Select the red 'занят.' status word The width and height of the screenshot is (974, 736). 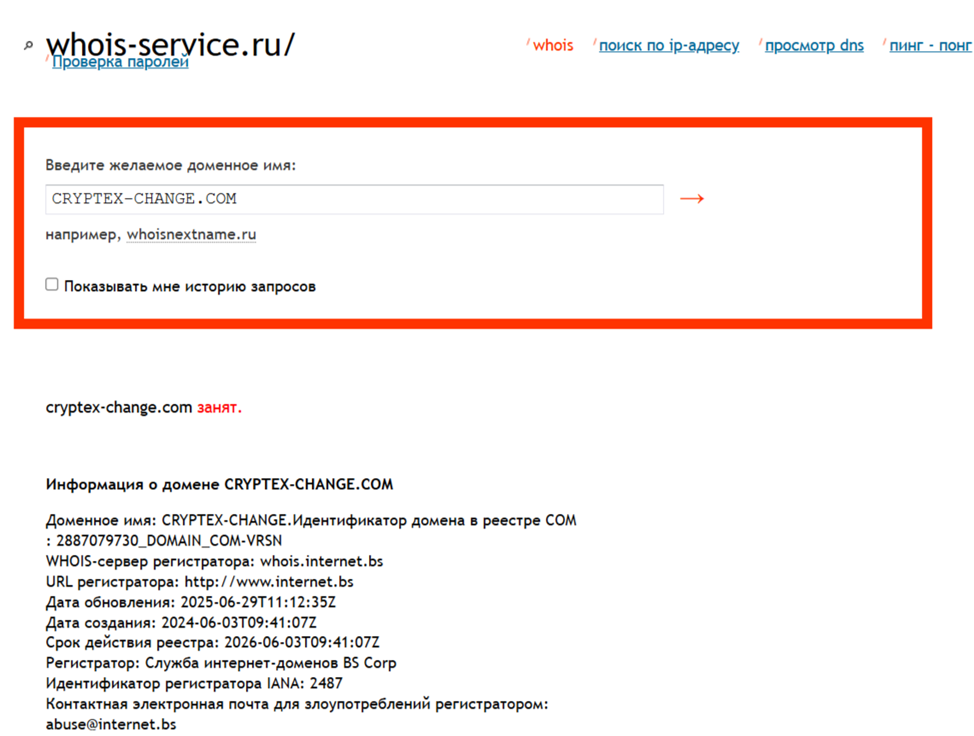point(219,407)
